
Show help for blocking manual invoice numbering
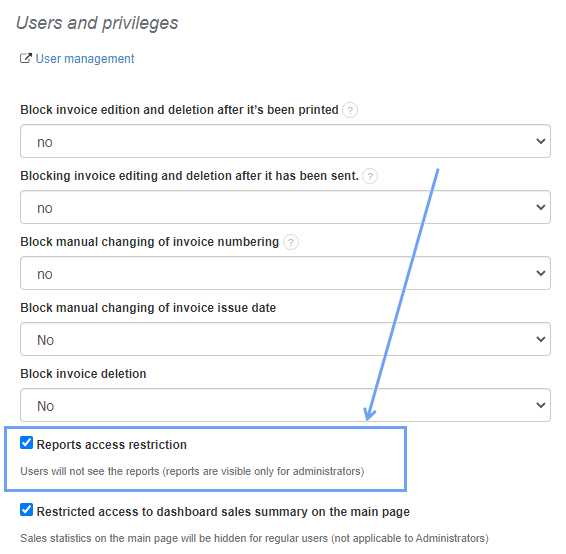click(x=291, y=242)
